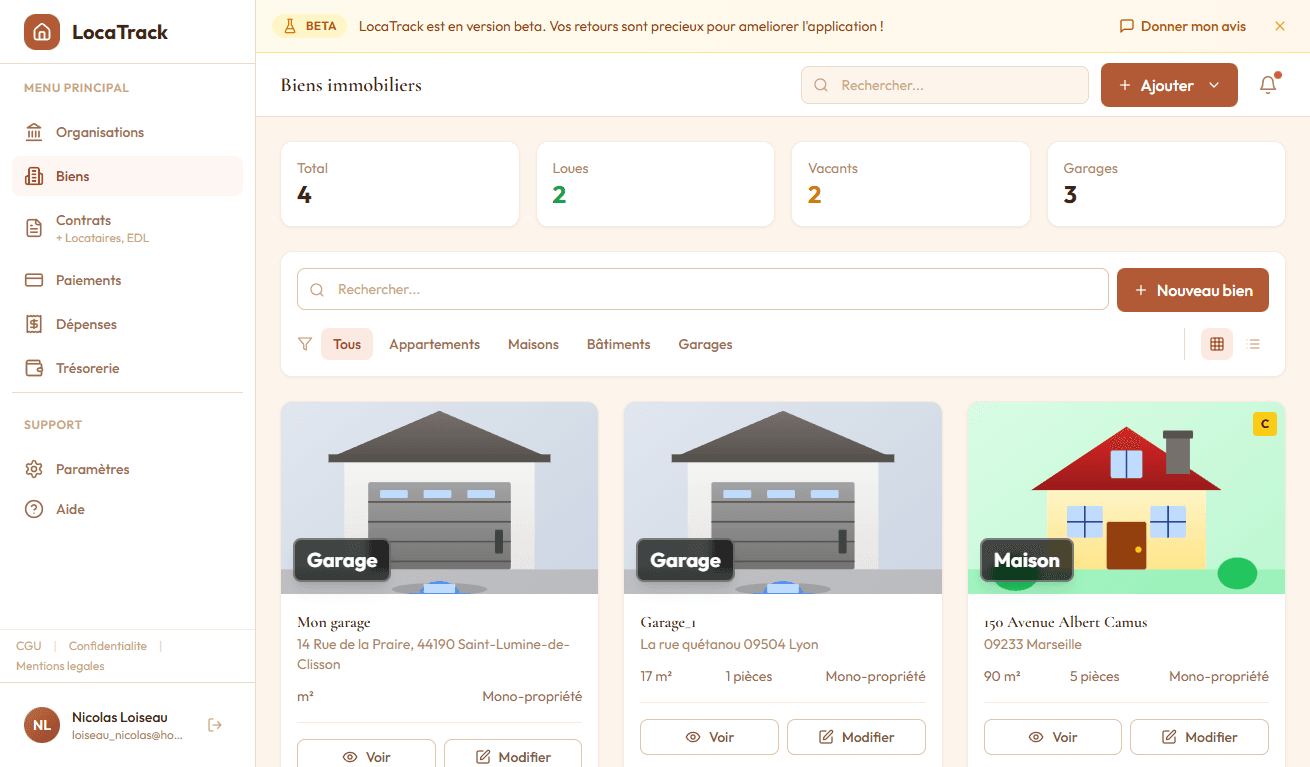The image size is (1310, 767).
Task: Select the Maisons filter tab
Action: point(533,343)
